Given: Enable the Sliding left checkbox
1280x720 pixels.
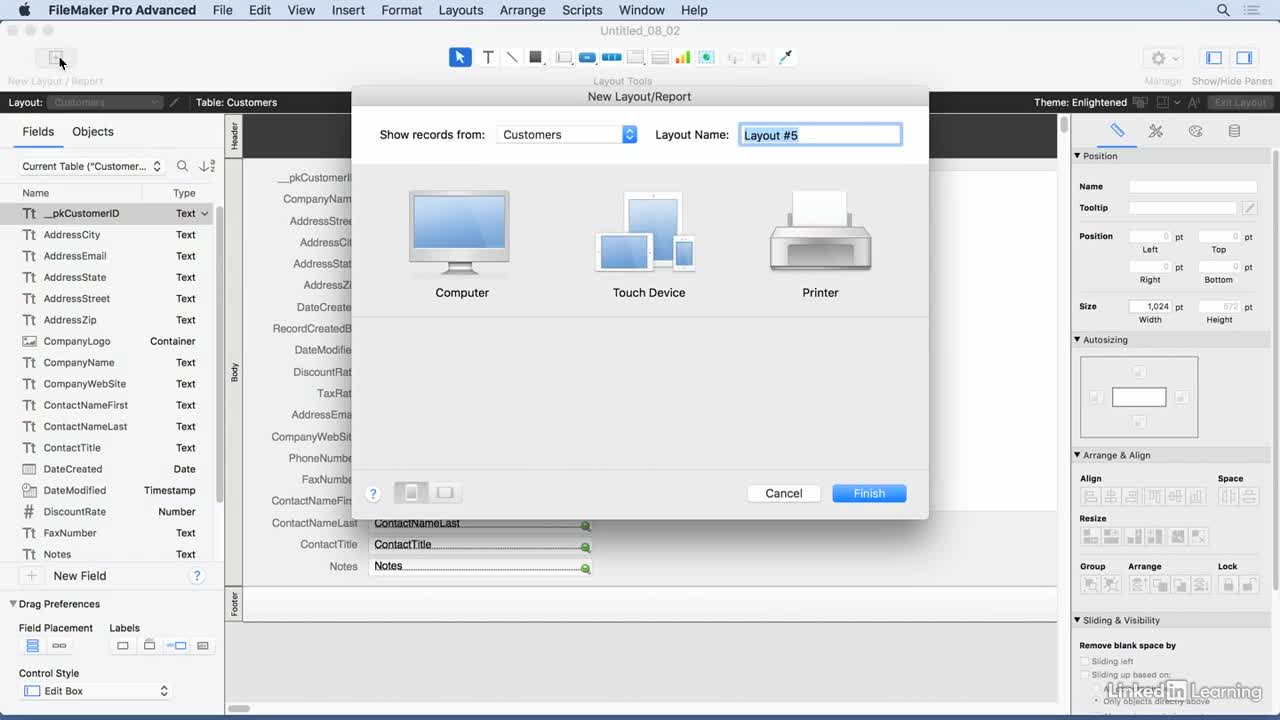Looking at the screenshot, I should [x=1085, y=662].
